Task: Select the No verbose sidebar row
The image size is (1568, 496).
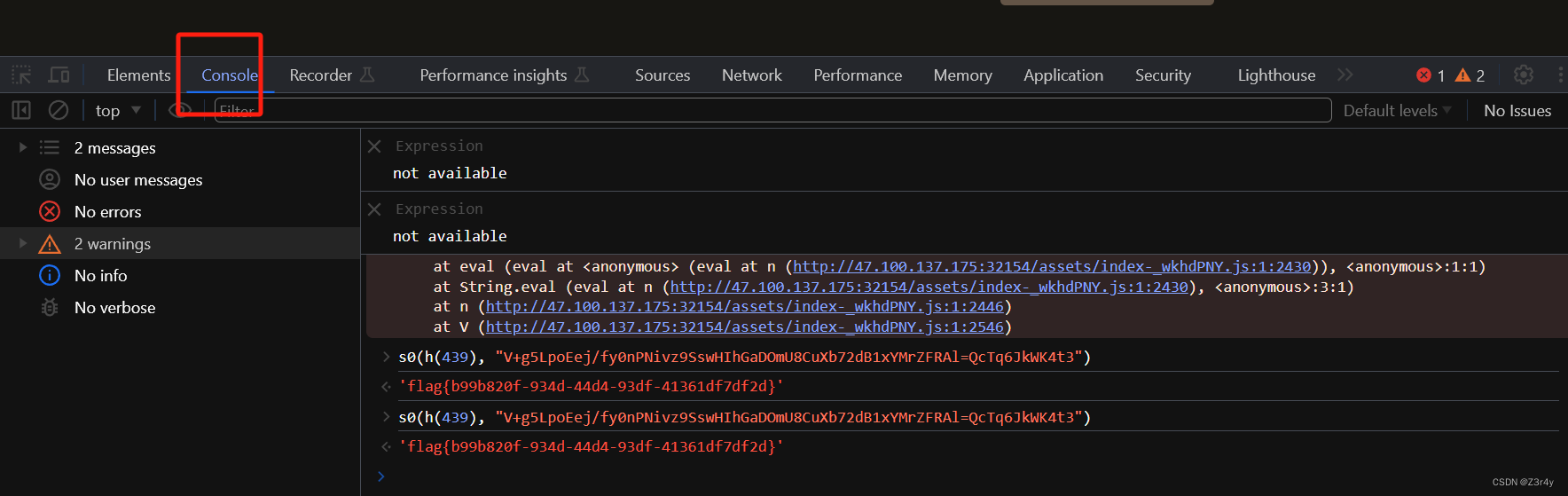Action: point(180,307)
